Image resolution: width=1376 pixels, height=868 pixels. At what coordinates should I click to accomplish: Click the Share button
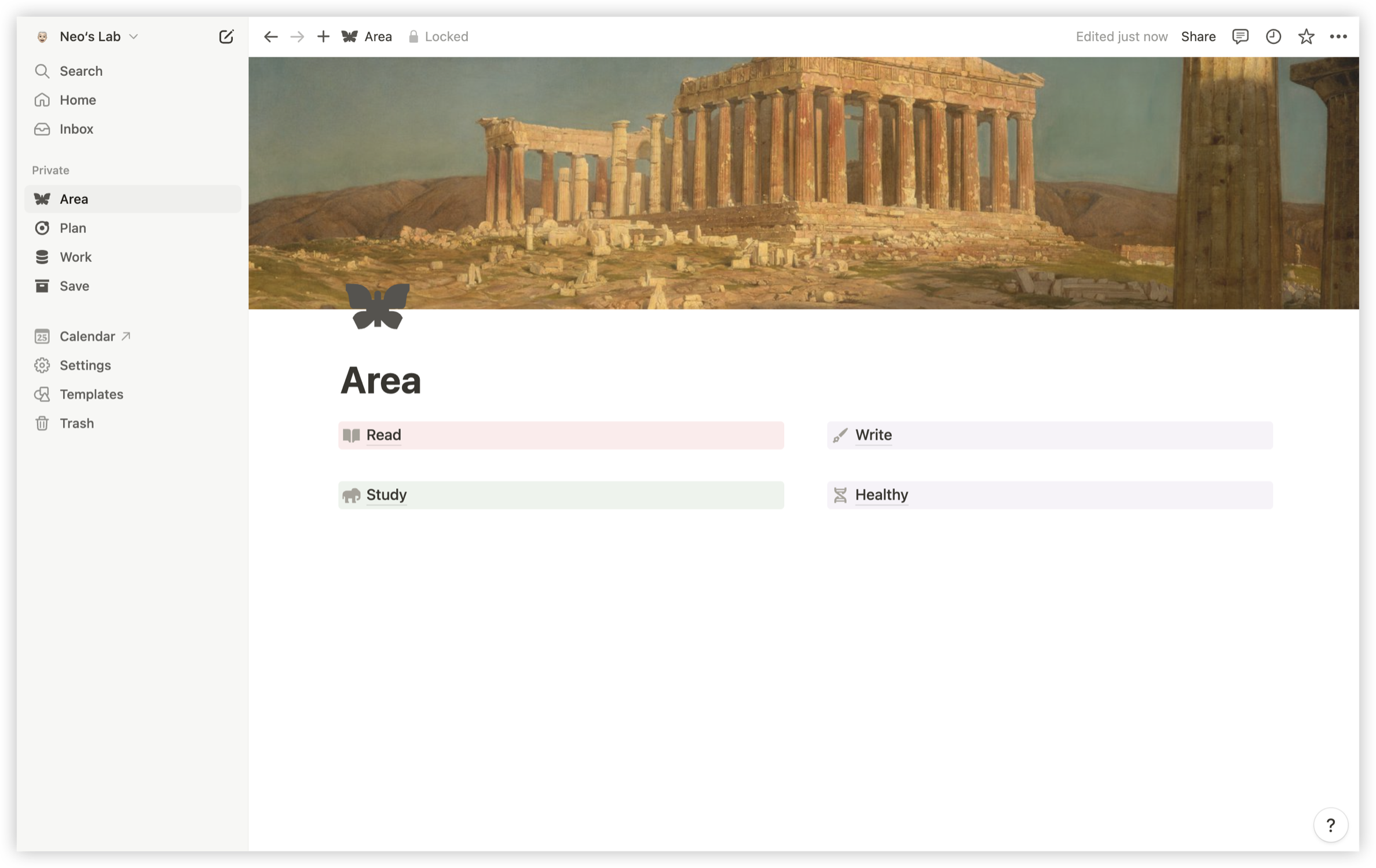[x=1198, y=36]
